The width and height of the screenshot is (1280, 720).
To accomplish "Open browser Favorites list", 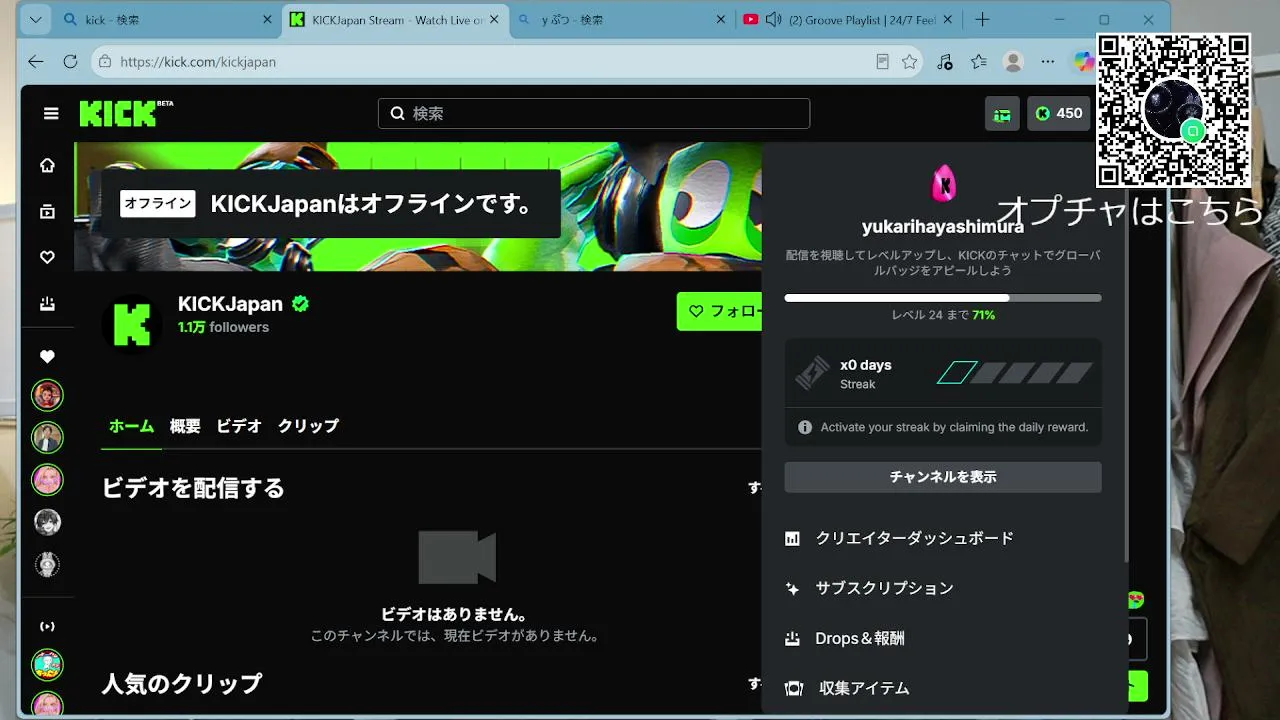I will point(979,62).
